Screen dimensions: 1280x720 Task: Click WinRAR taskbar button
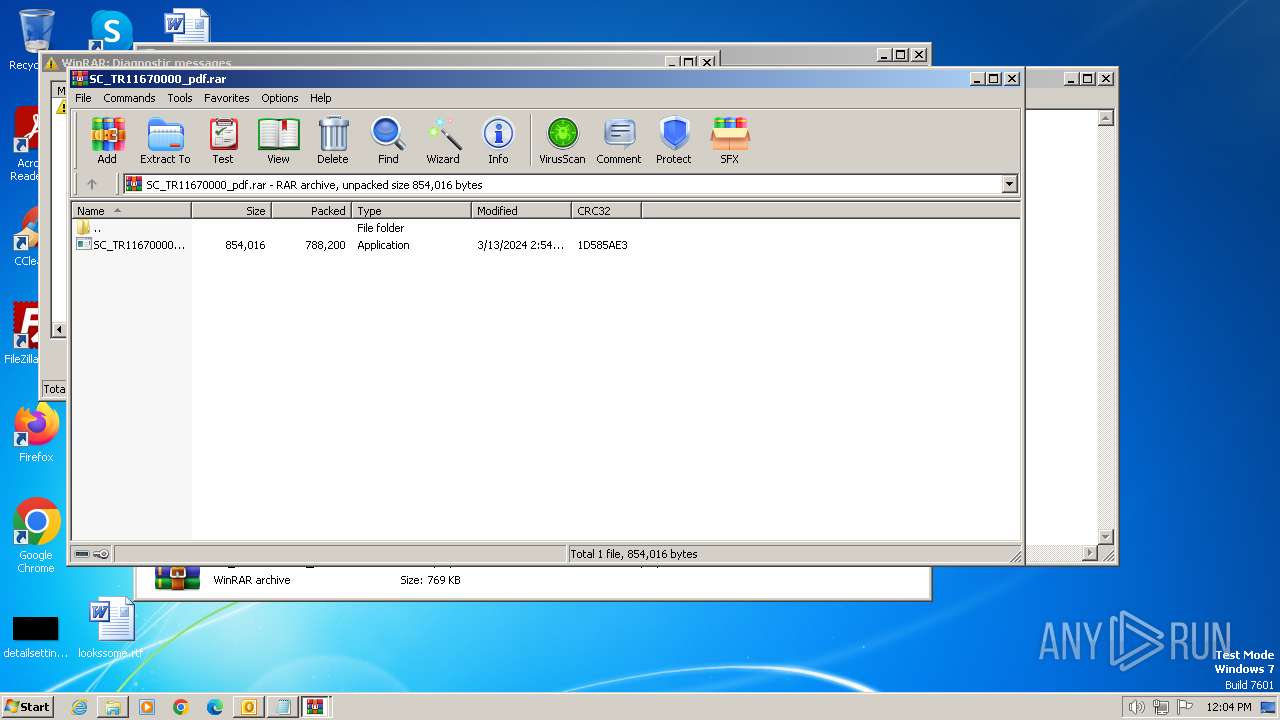[315, 707]
